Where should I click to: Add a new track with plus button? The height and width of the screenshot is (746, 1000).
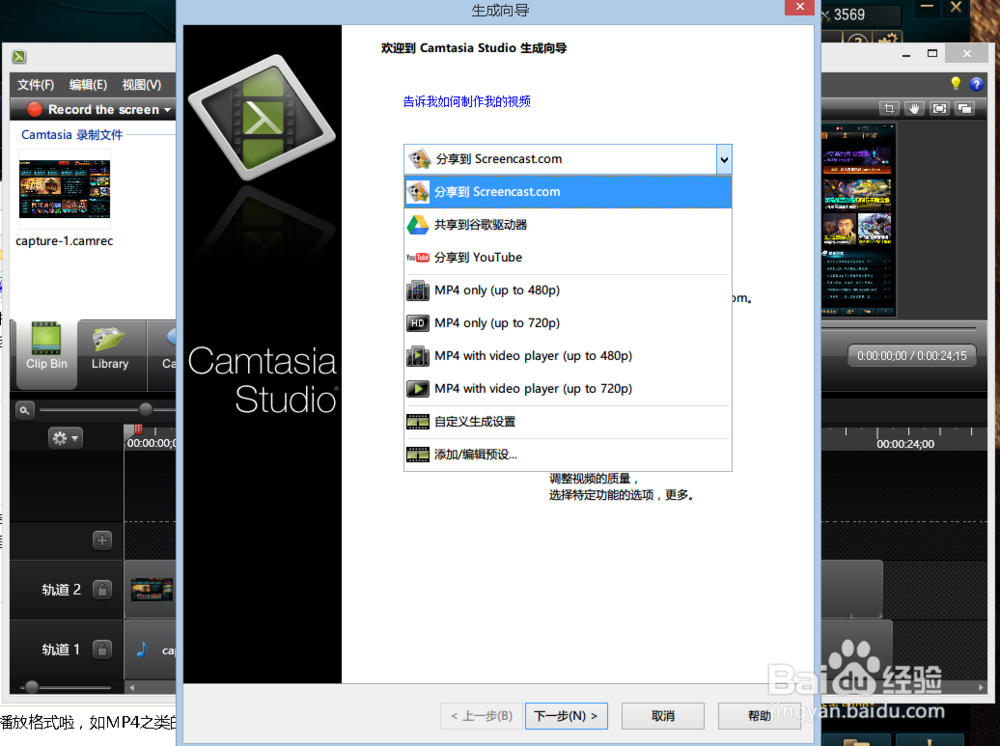(102, 540)
